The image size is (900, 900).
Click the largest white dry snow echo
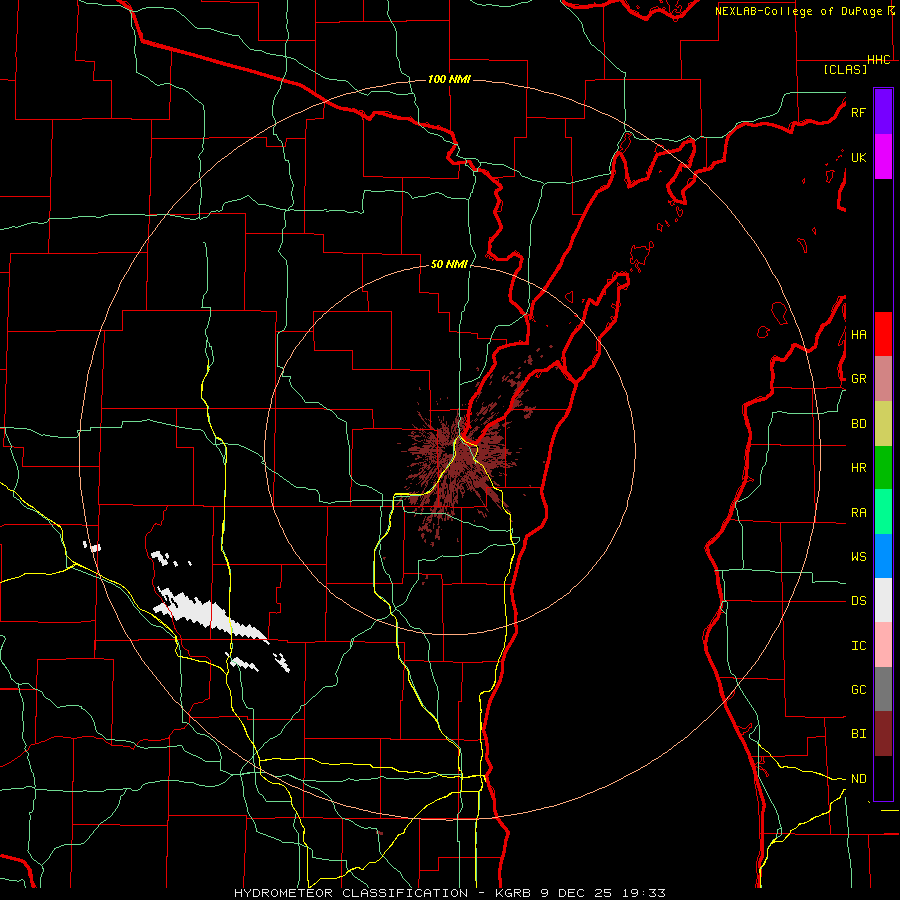pyautogui.click(x=210, y=615)
